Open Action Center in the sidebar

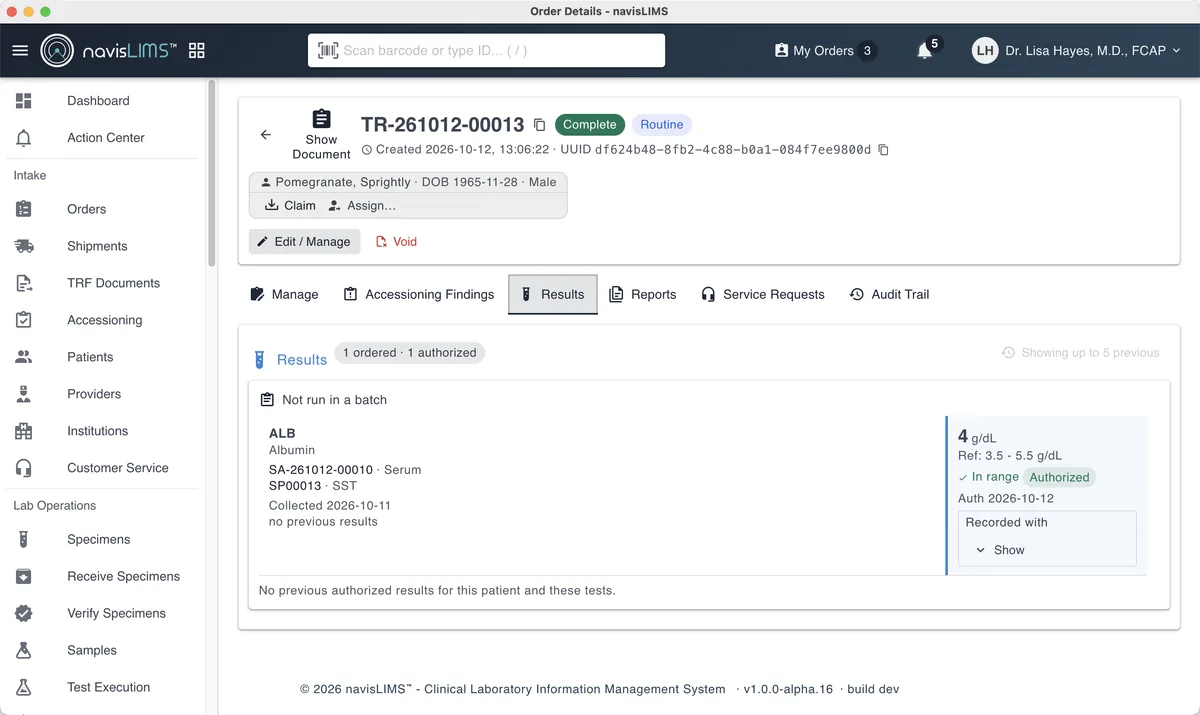click(106, 138)
